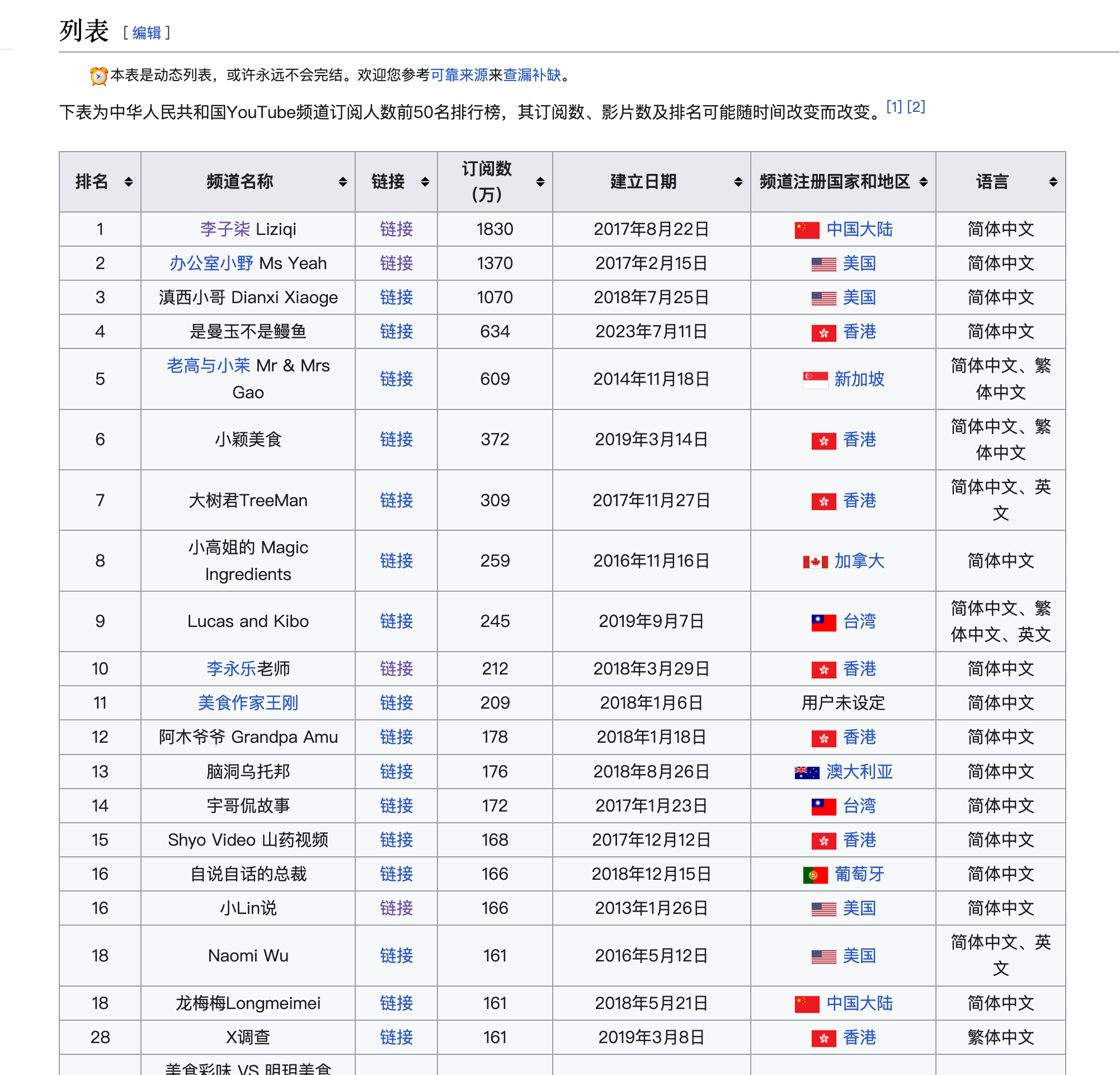Click Australia flag icon in row 13
The height and width of the screenshot is (1075, 1120).
807,773
